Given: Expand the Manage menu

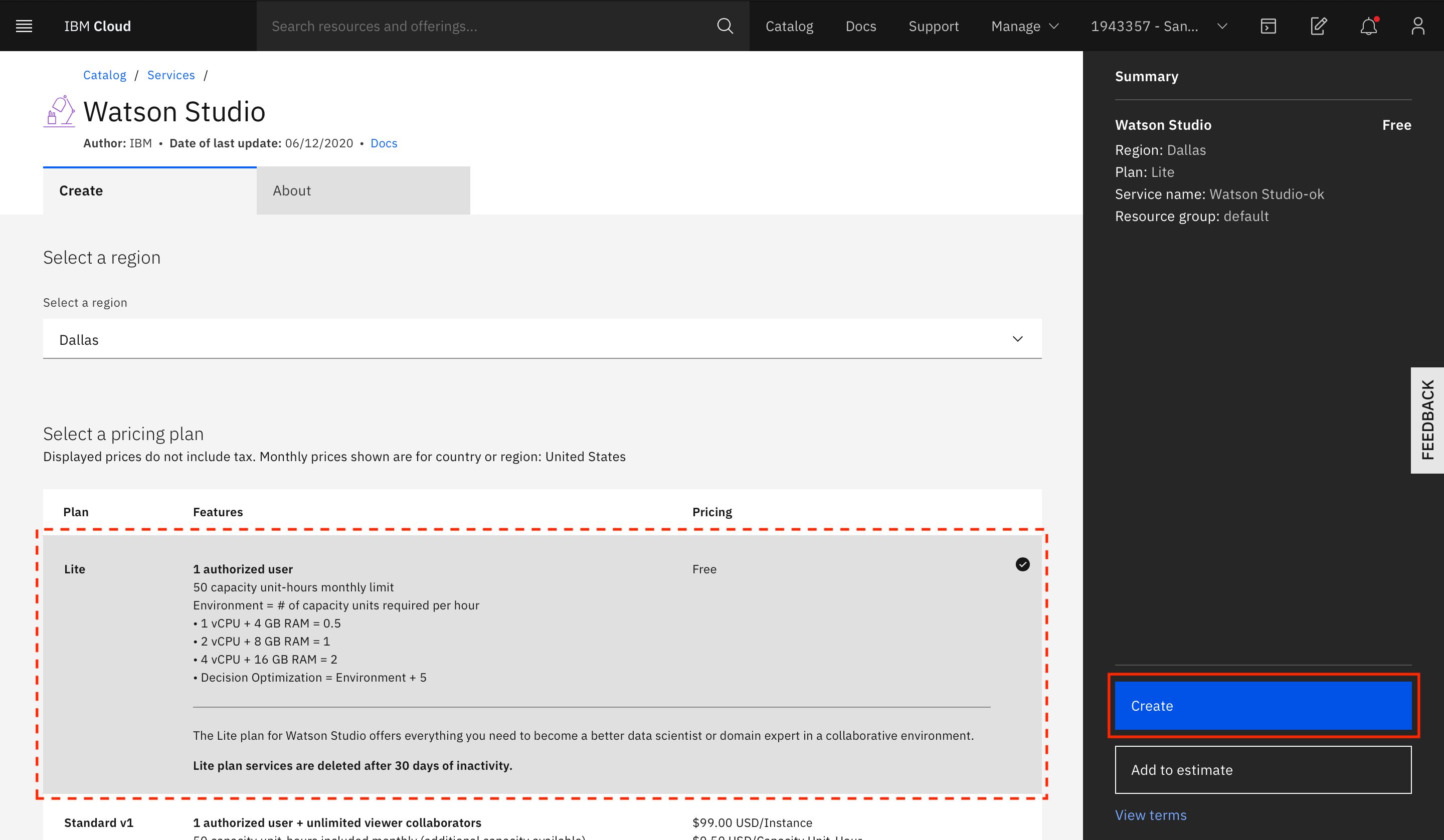Looking at the screenshot, I should 1024,26.
